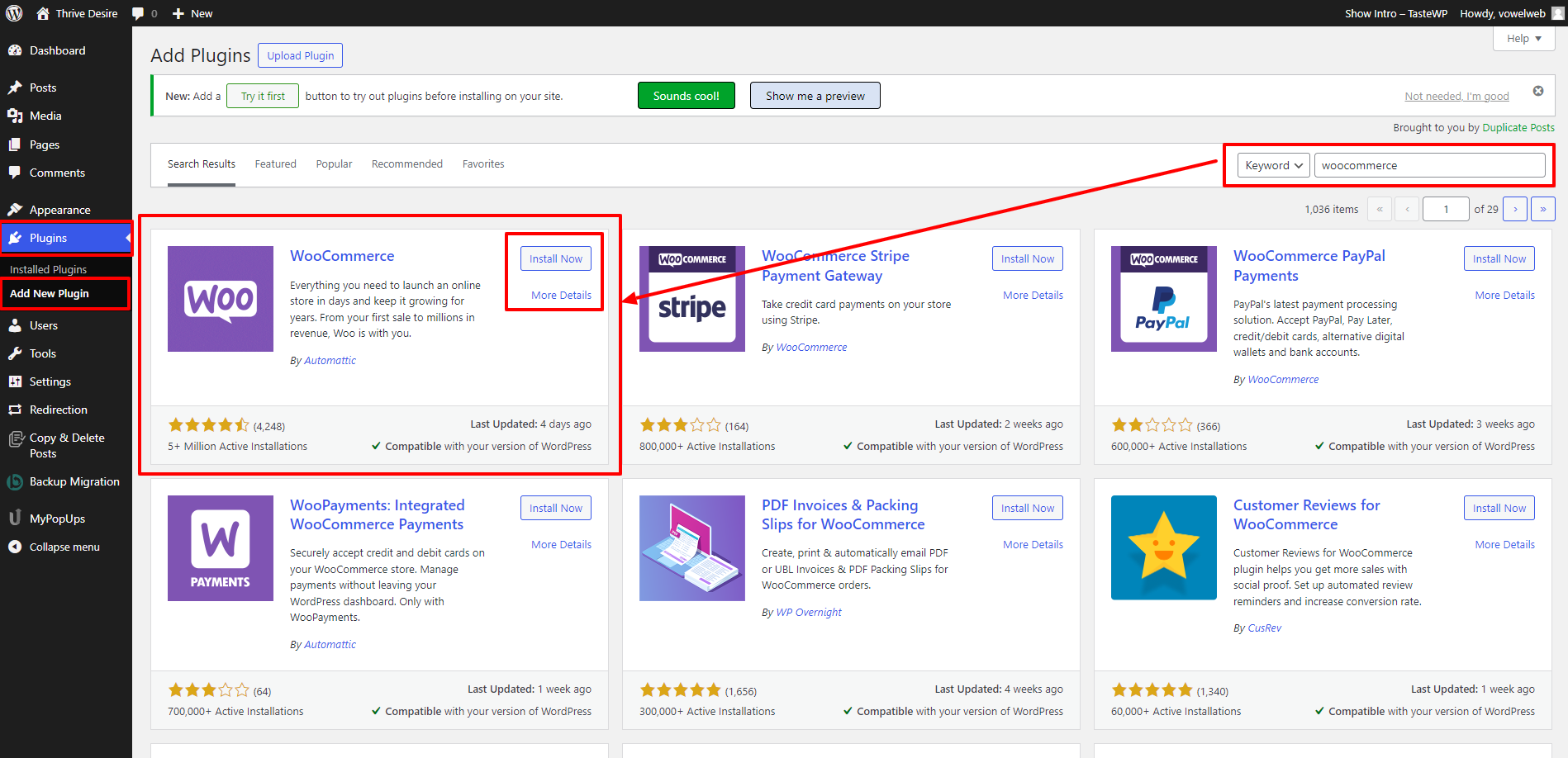The width and height of the screenshot is (1568, 758).
Task: Click the plus New item in admin bar
Action: click(x=192, y=13)
